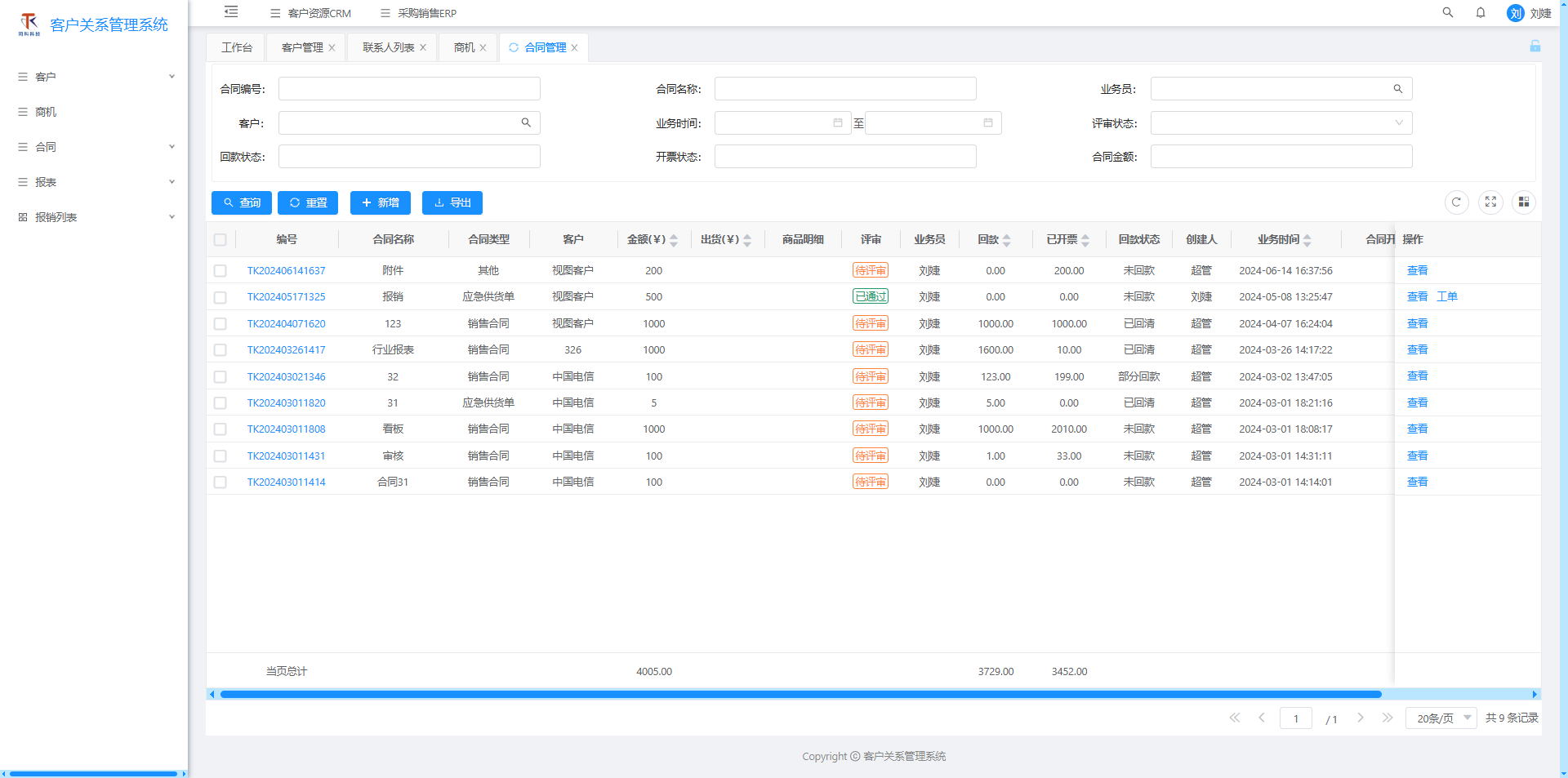This screenshot has height=778, width=1568.
Task: Open contract link TK202405171325
Action: tap(287, 297)
